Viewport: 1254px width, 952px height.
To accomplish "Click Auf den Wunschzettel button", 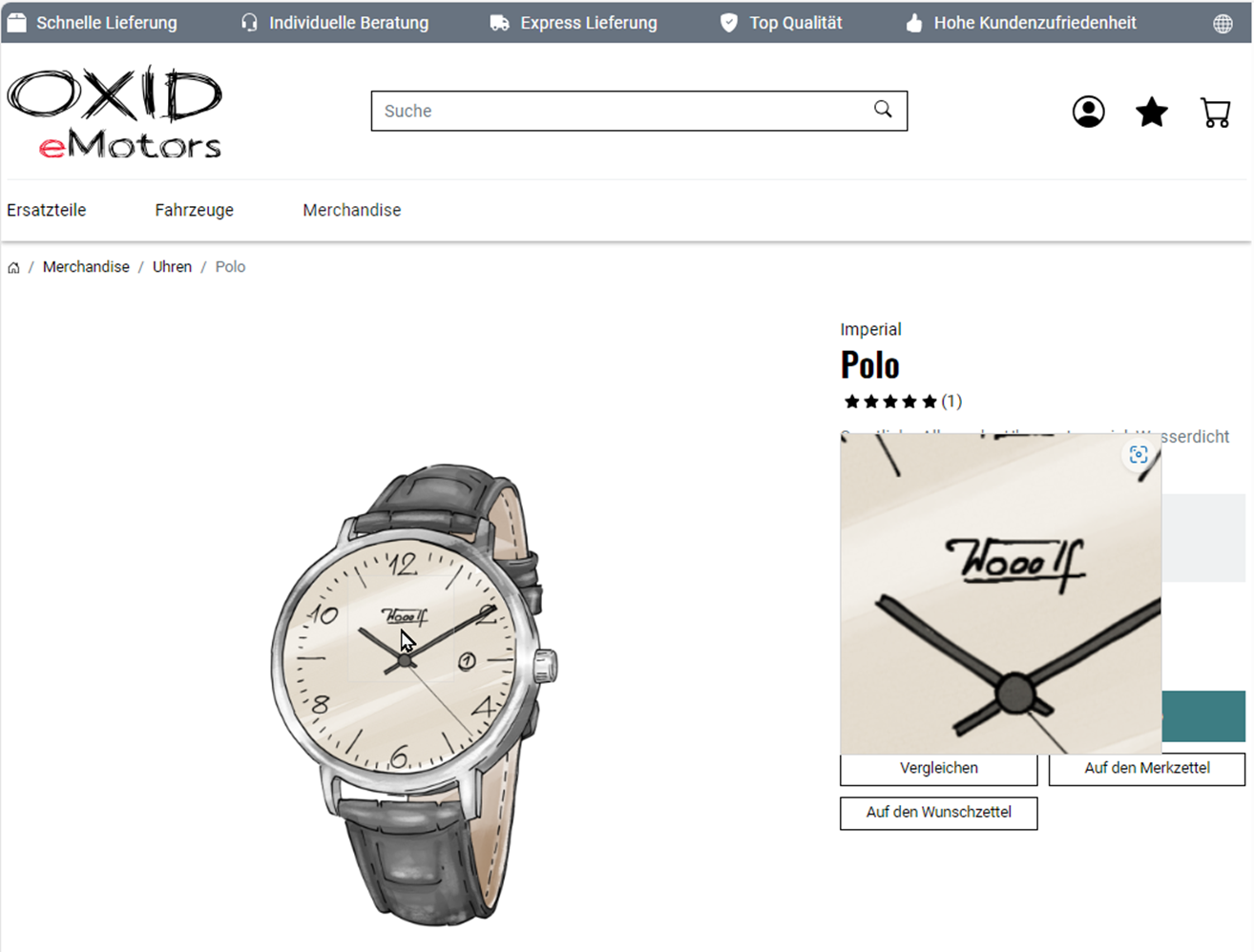I will pyautogui.click(x=939, y=813).
